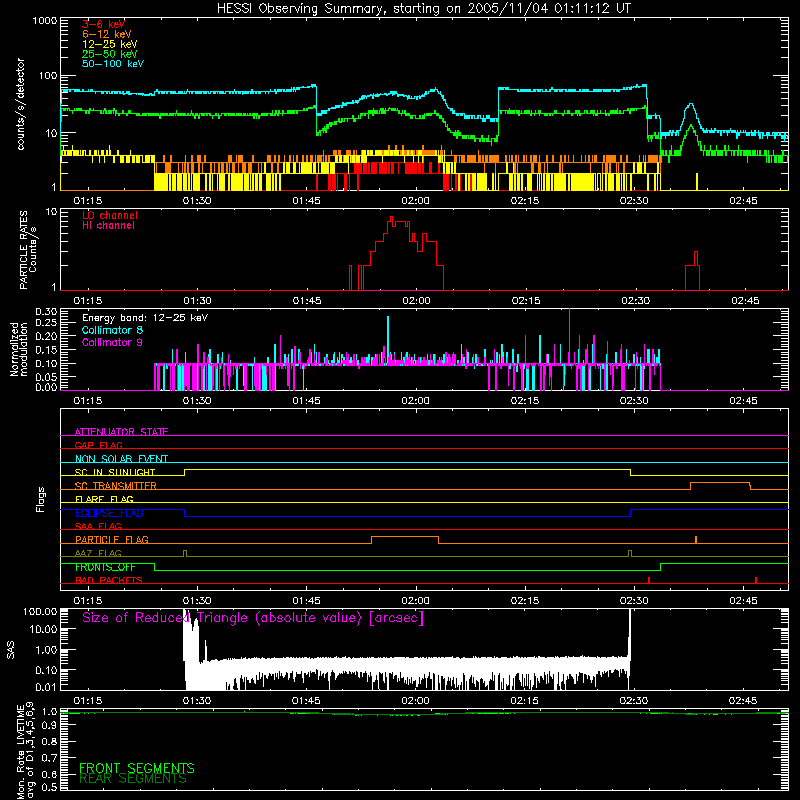The width and height of the screenshot is (800, 800).
Task: Select the LO channel legend label
Action: (x=110, y=215)
